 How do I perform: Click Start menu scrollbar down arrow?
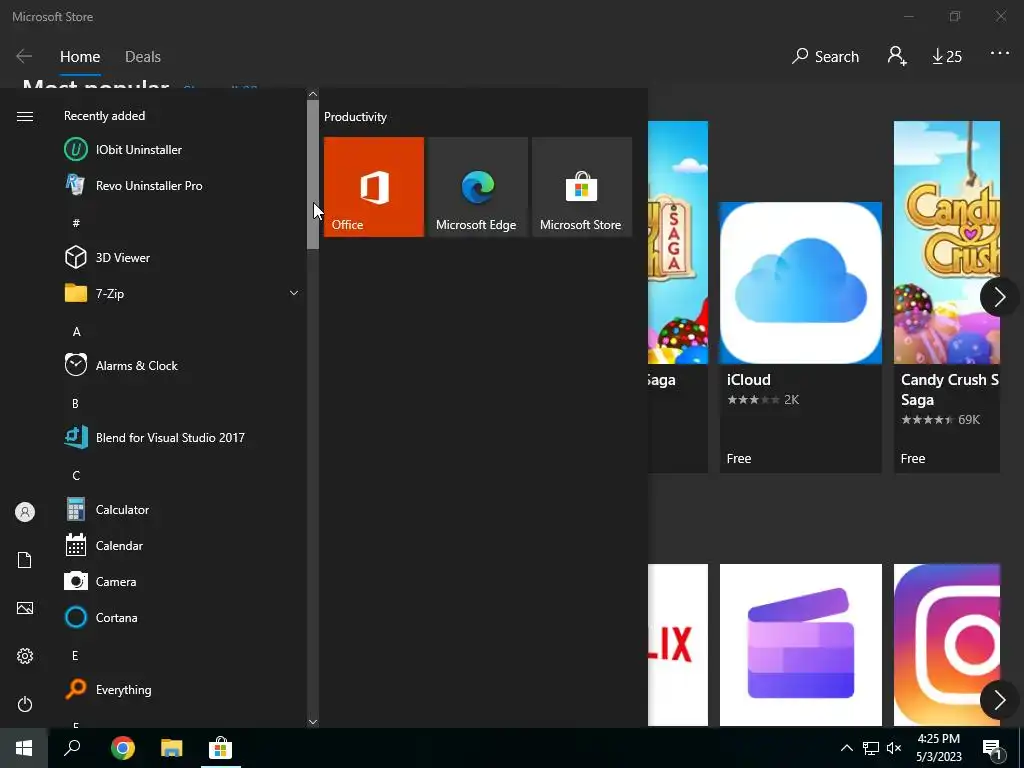coord(313,722)
